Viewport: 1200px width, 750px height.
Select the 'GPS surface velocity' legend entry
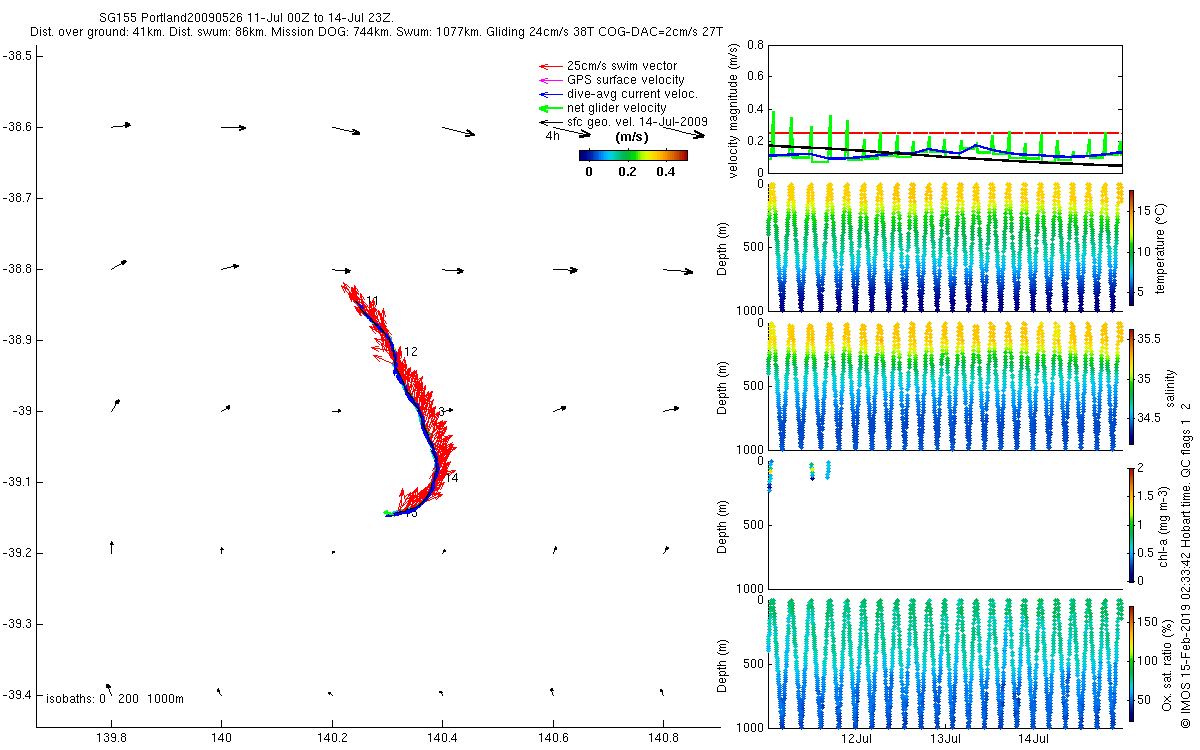(x=611, y=80)
